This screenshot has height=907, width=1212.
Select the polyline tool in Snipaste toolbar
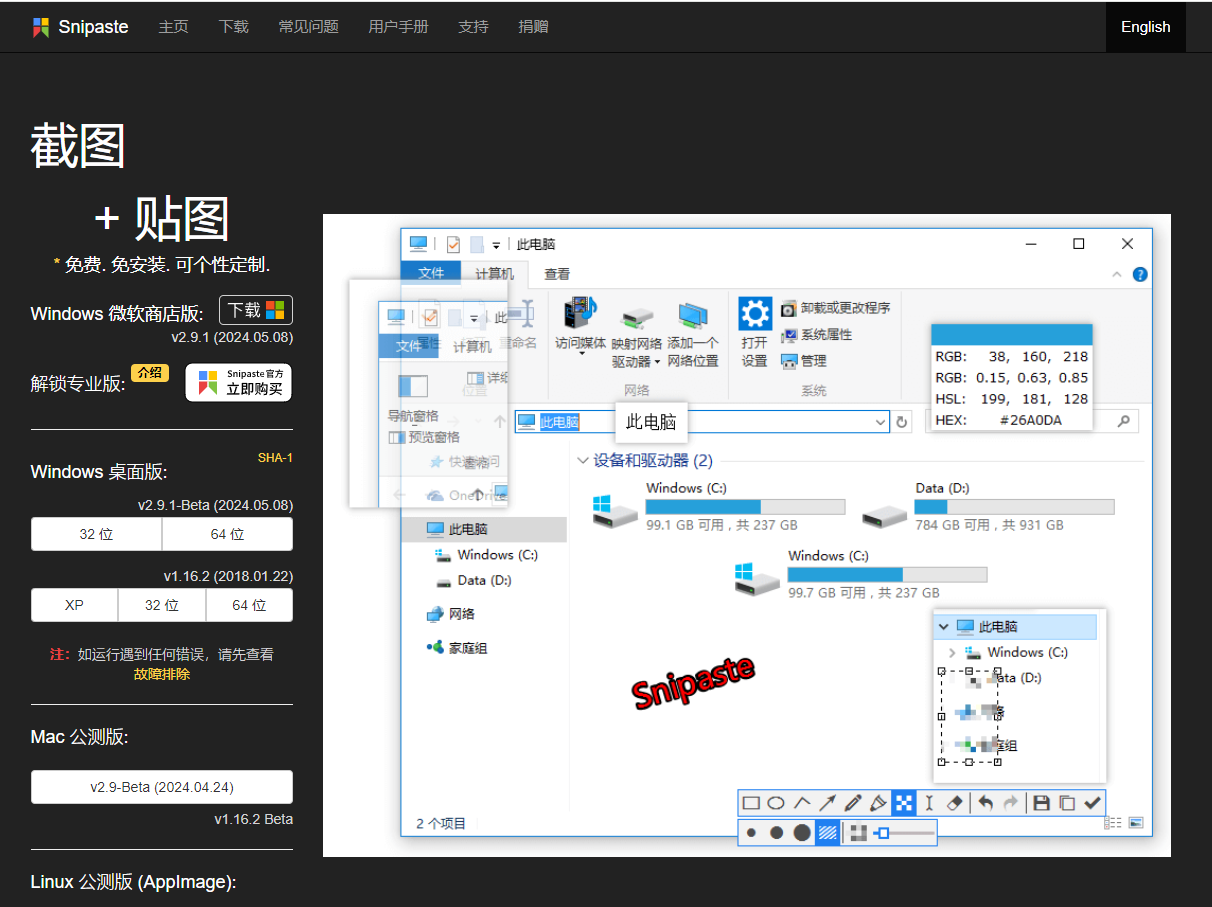tap(802, 803)
